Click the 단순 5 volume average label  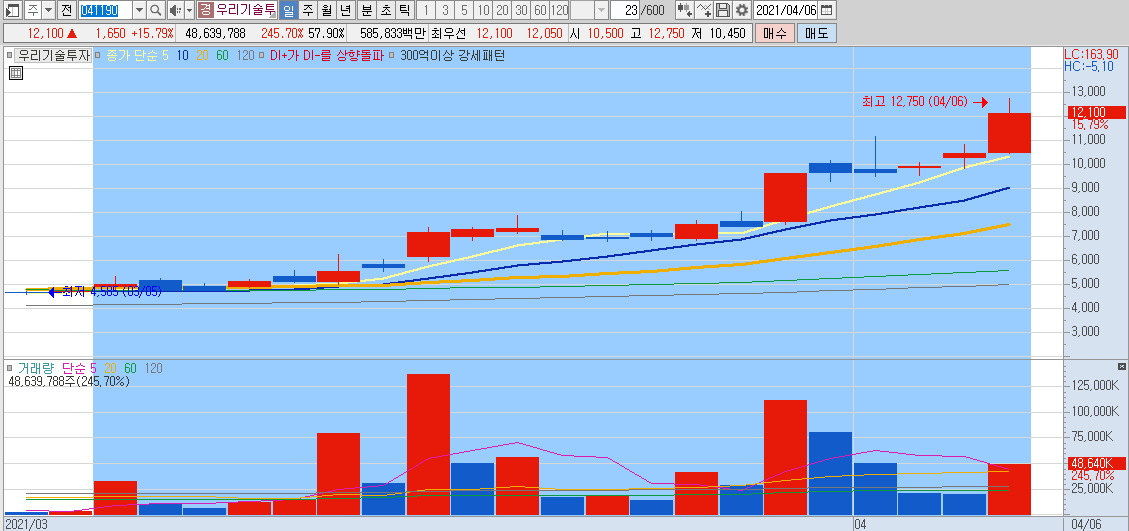click(79, 368)
